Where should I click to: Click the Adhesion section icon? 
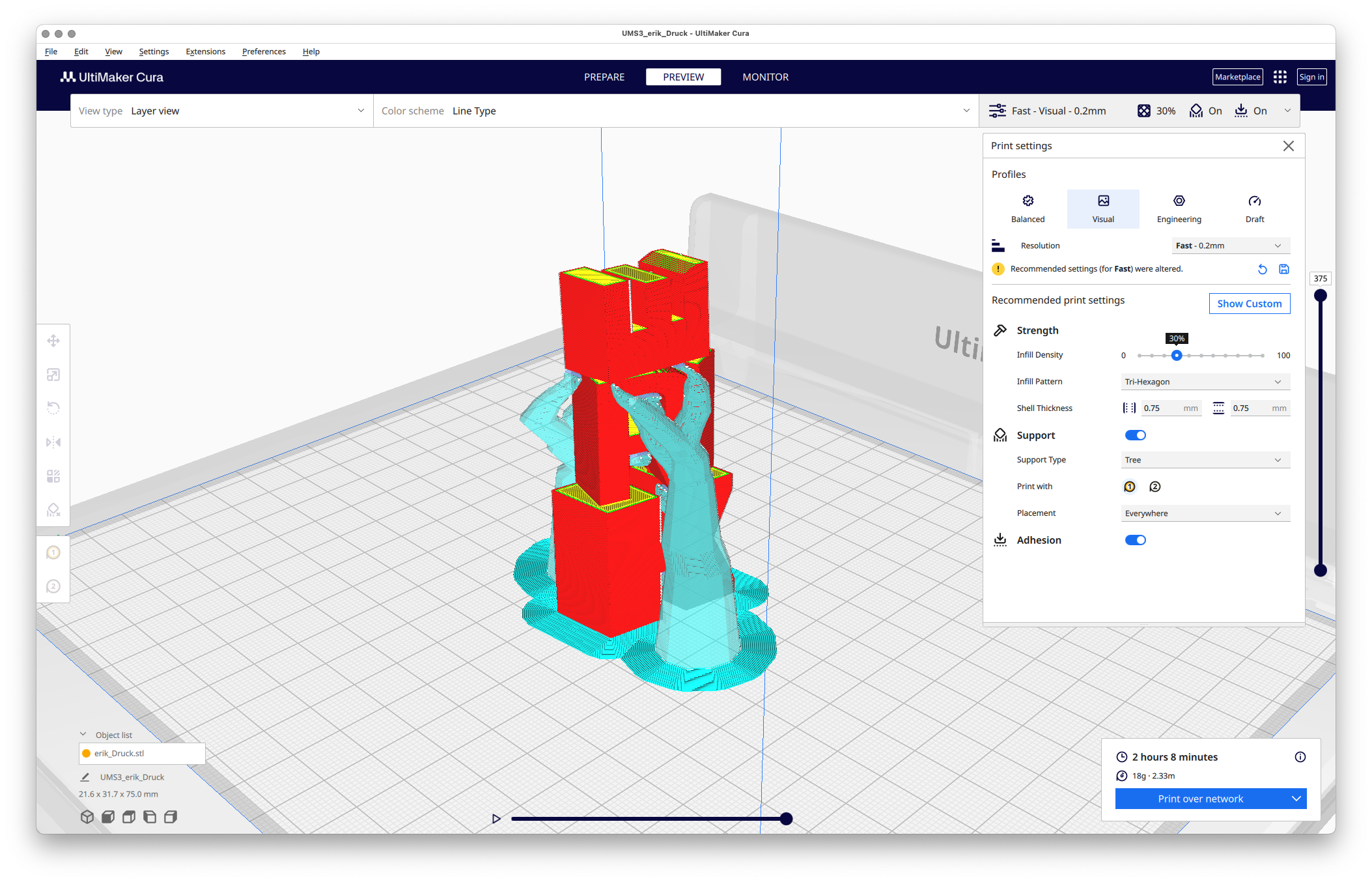(1000, 540)
